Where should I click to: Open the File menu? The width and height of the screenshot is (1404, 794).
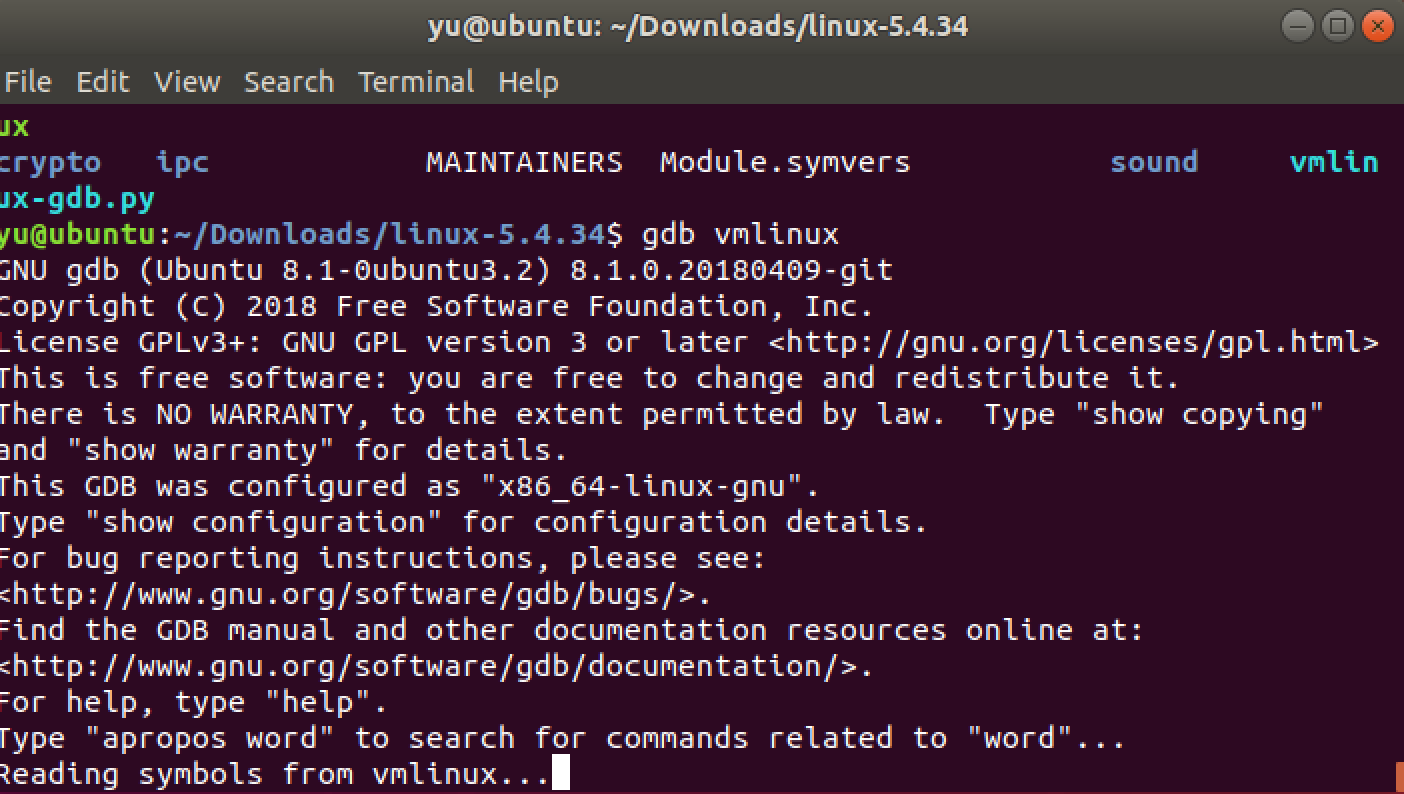click(x=28, y=82)
